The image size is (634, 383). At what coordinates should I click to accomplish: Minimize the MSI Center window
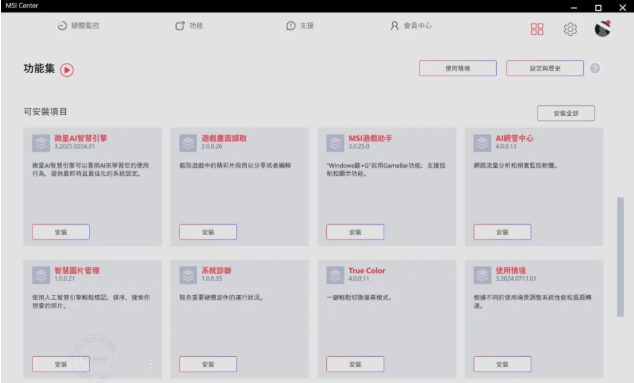point(574,8)
